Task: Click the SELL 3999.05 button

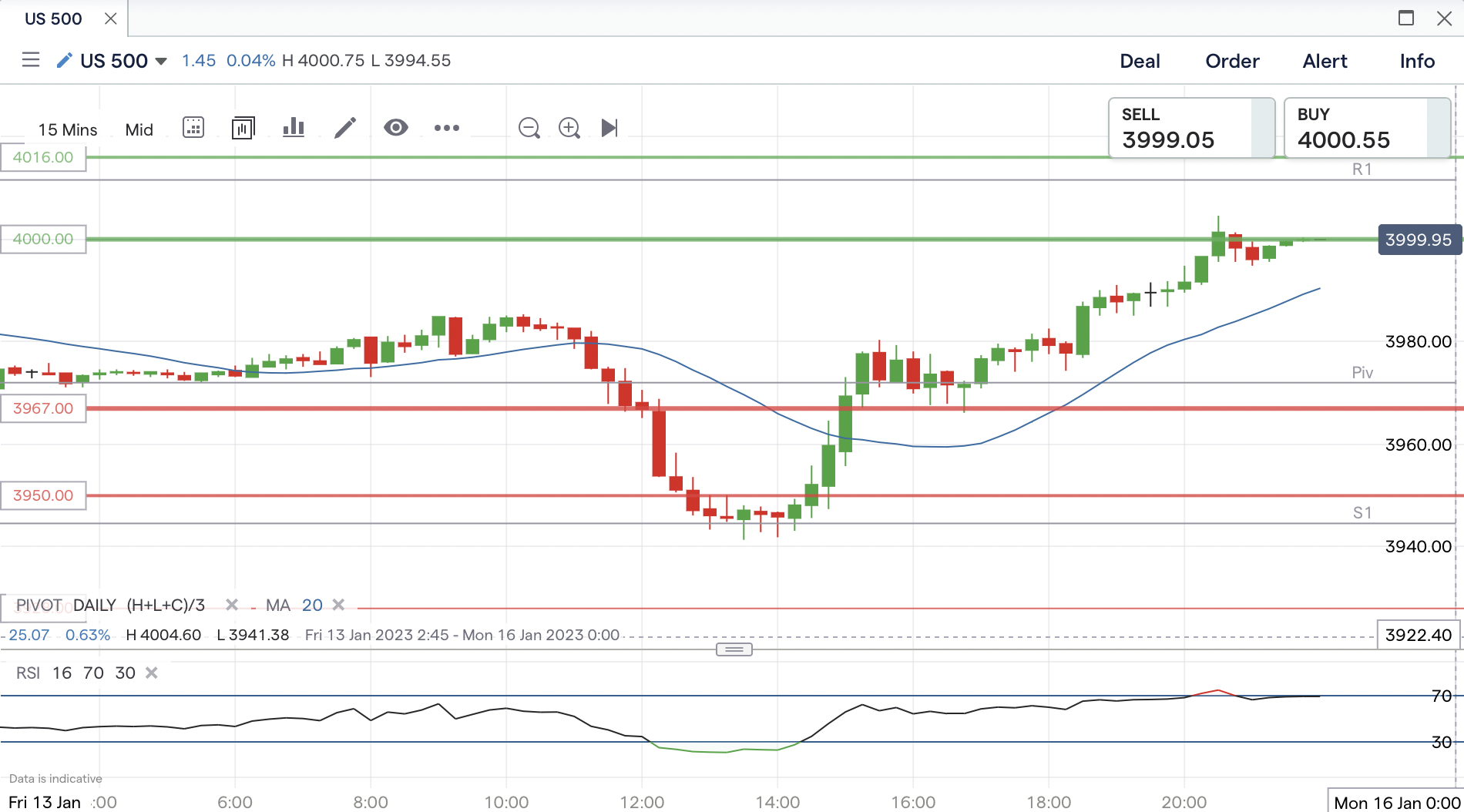Action: (1192, 128)
